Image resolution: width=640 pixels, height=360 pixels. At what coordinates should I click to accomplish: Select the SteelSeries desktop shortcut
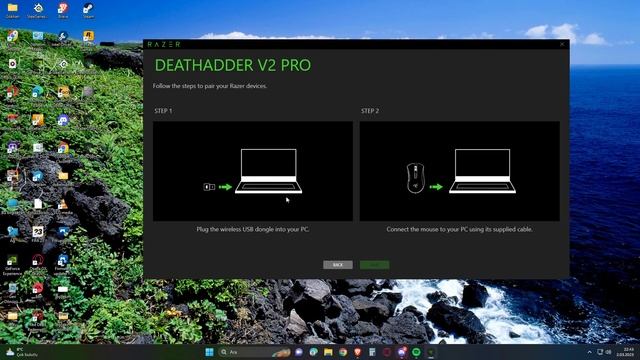click(x=38, y=11)
